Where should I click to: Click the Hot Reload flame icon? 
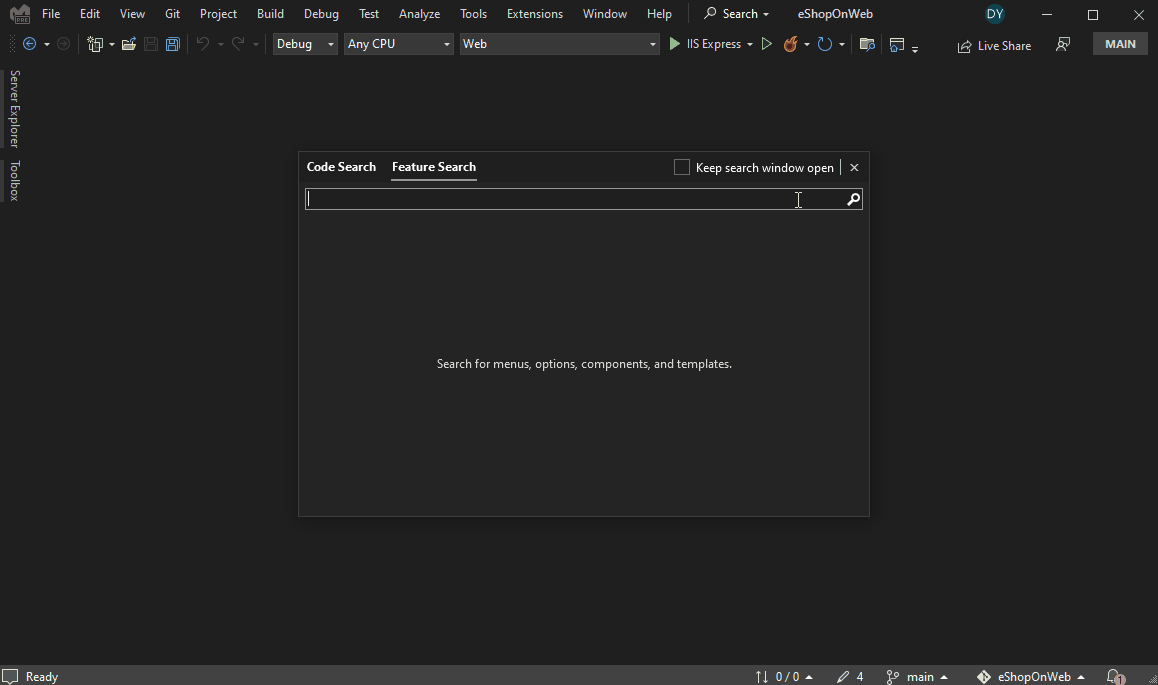pyautogui.click(x=790, y=44)
